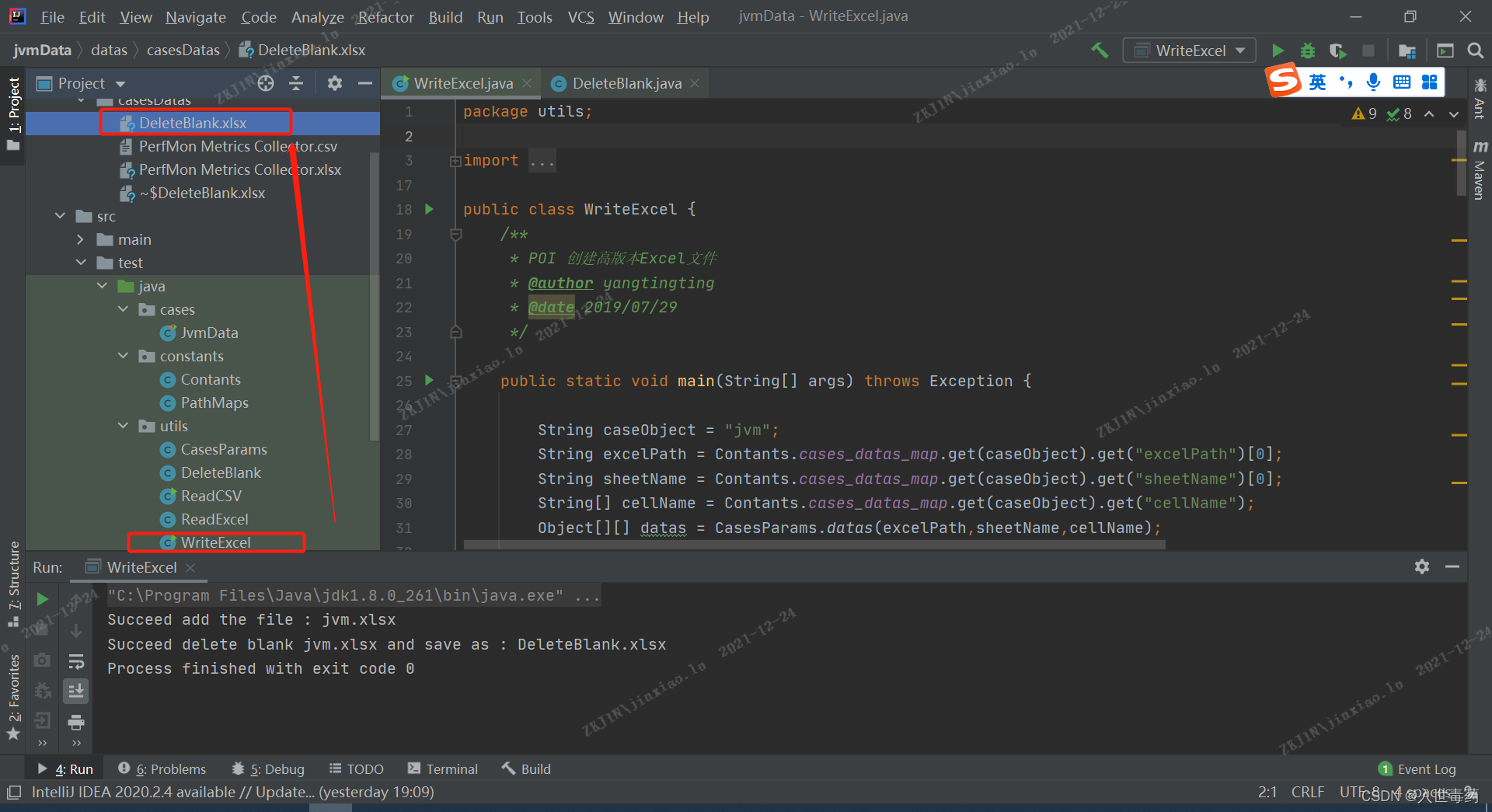Toggle soft-wrap in Run console
Viewport: 1492px width, 812px height.
click(76, 661)
